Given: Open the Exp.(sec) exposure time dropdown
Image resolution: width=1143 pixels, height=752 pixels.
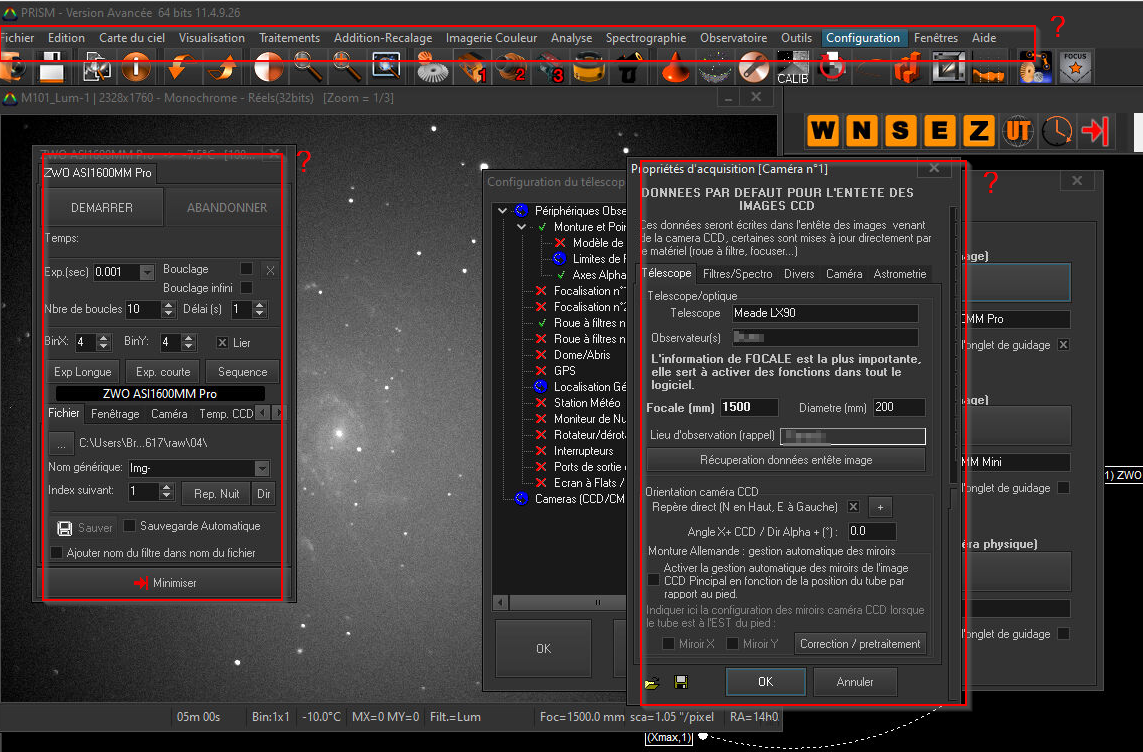Looking at the screenshot, I should point(147,272).
